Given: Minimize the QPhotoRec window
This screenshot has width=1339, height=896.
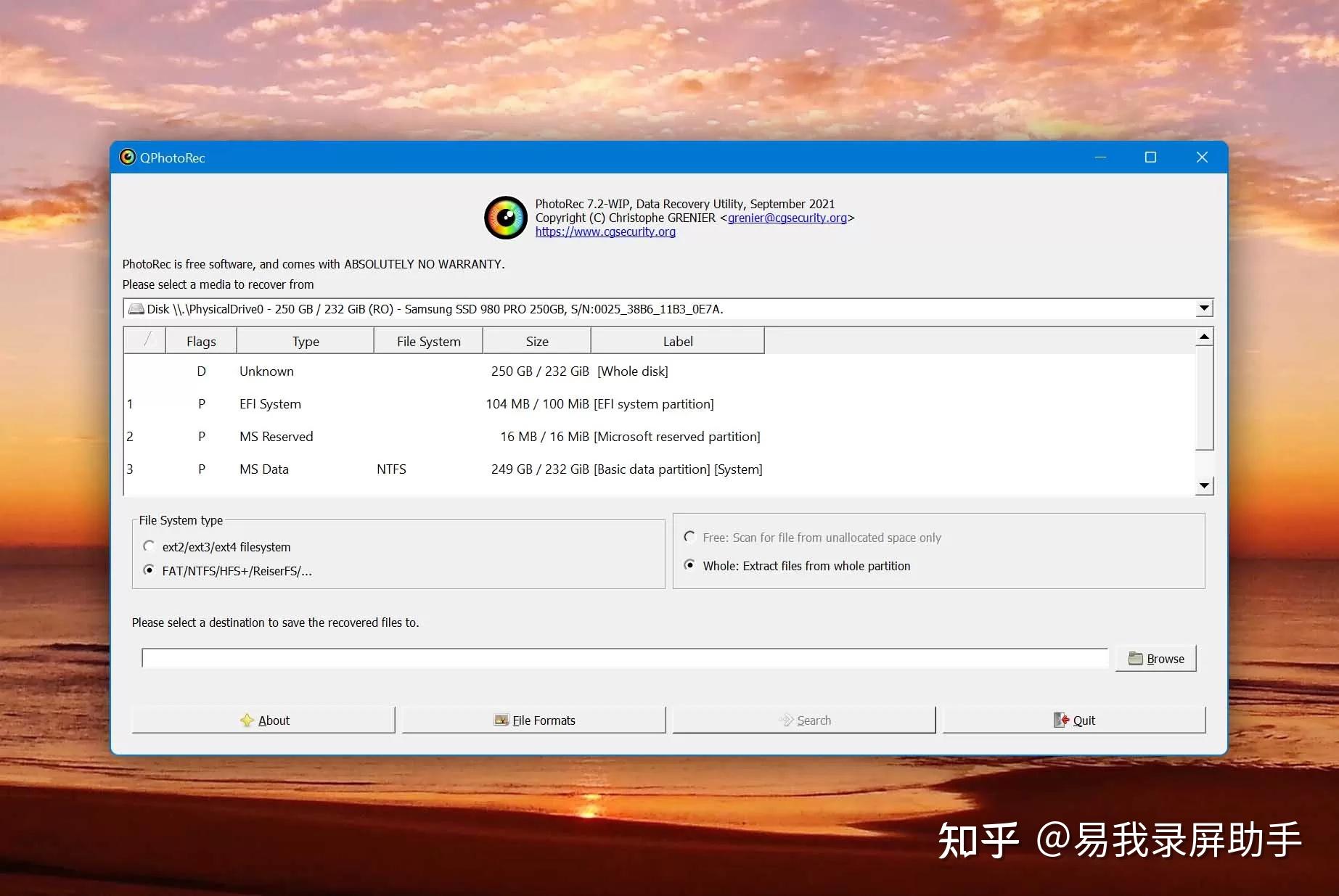Looking at the screenshot, I should tap(1100, 157).
